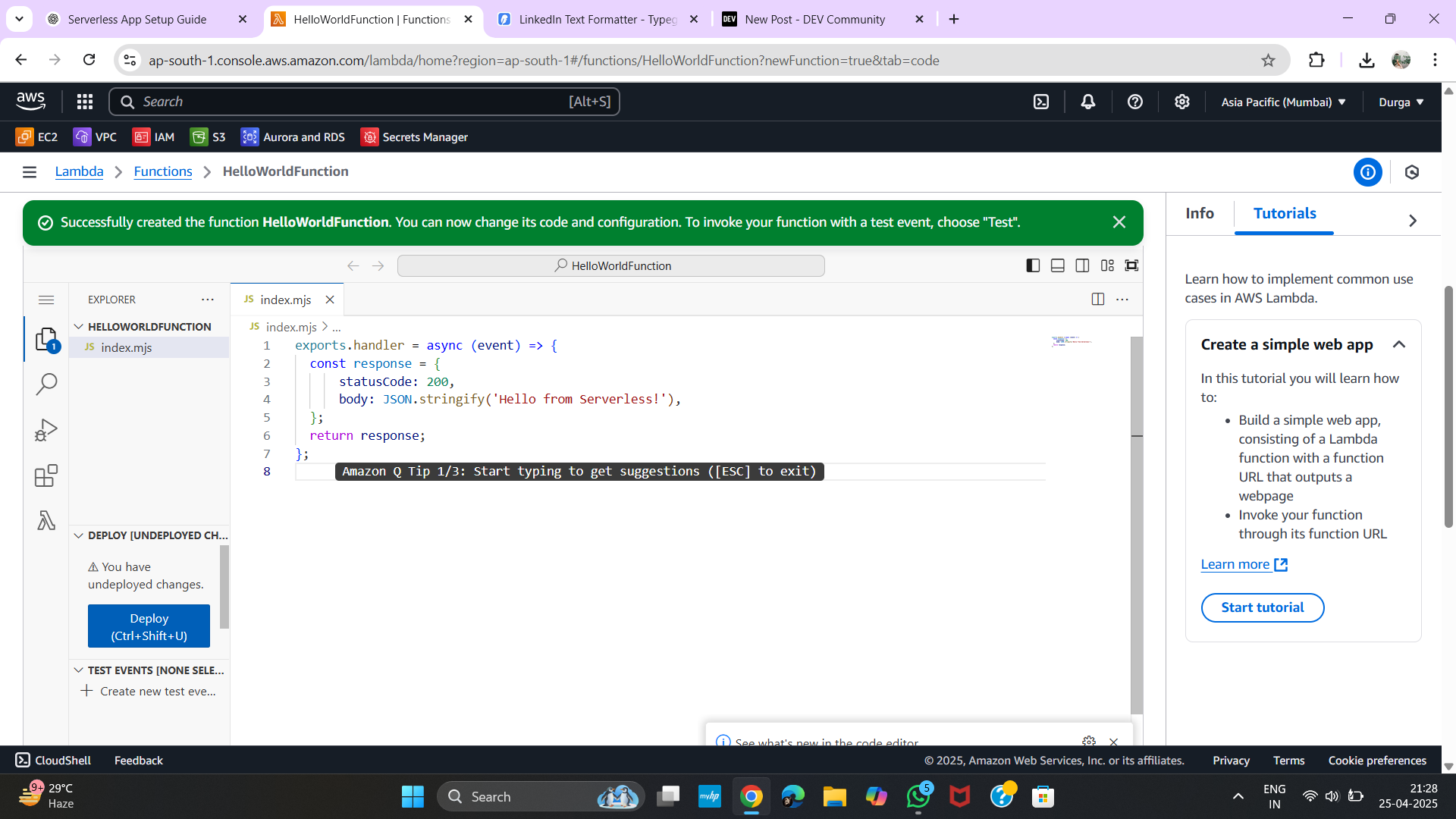The height and width of the screenshot is (819, 1456).
Task: Open CloudShell from the top bar icon
Action: click(1041, 102)
